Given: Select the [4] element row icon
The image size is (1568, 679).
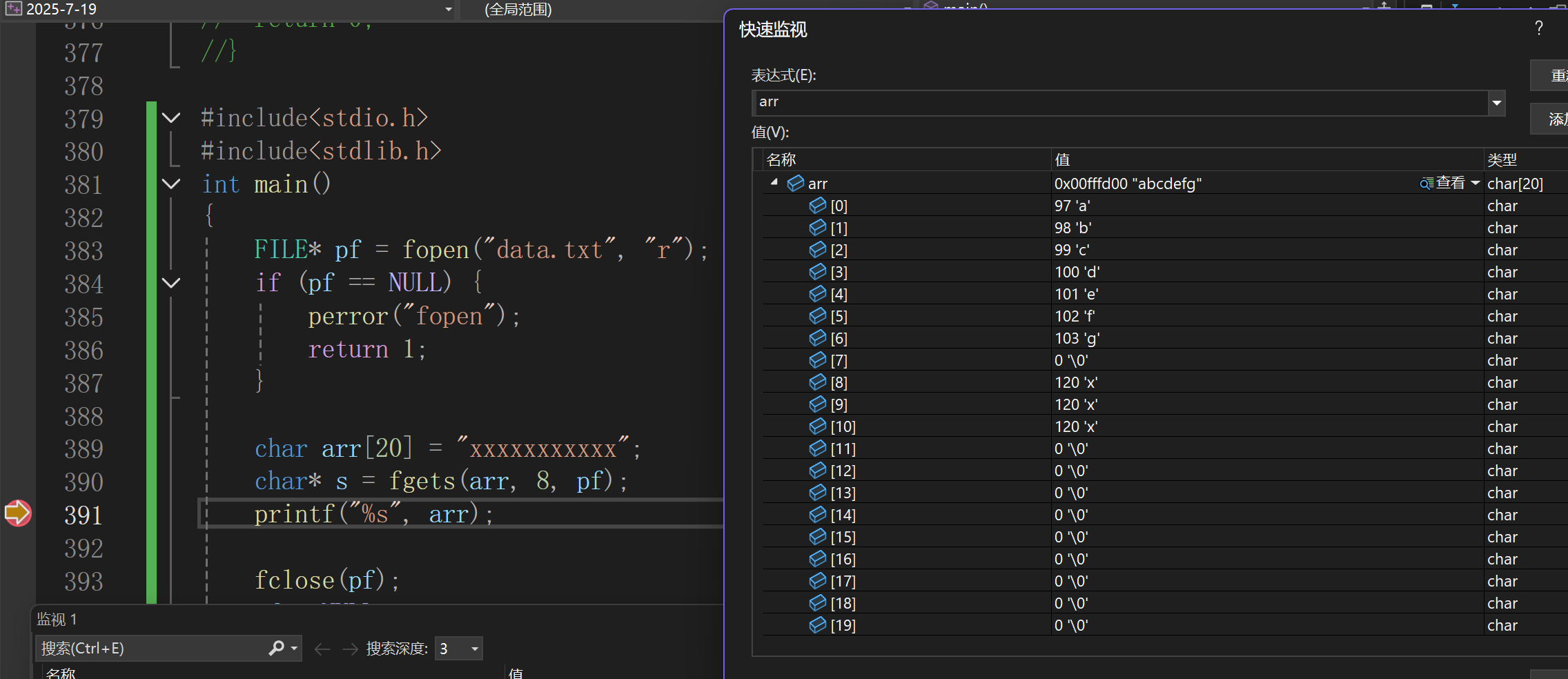Looking at the screenshot, I should [x=818, y=293].
